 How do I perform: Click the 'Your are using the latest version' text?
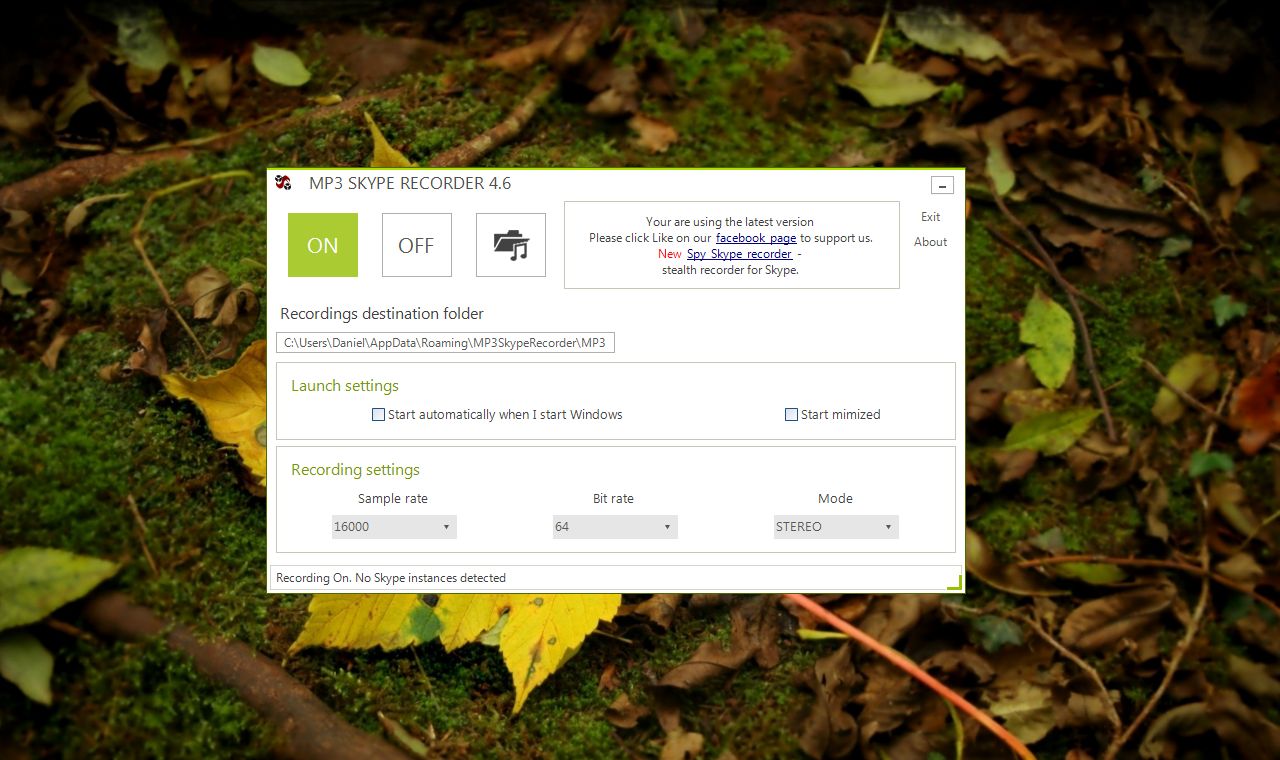point(730,222)
